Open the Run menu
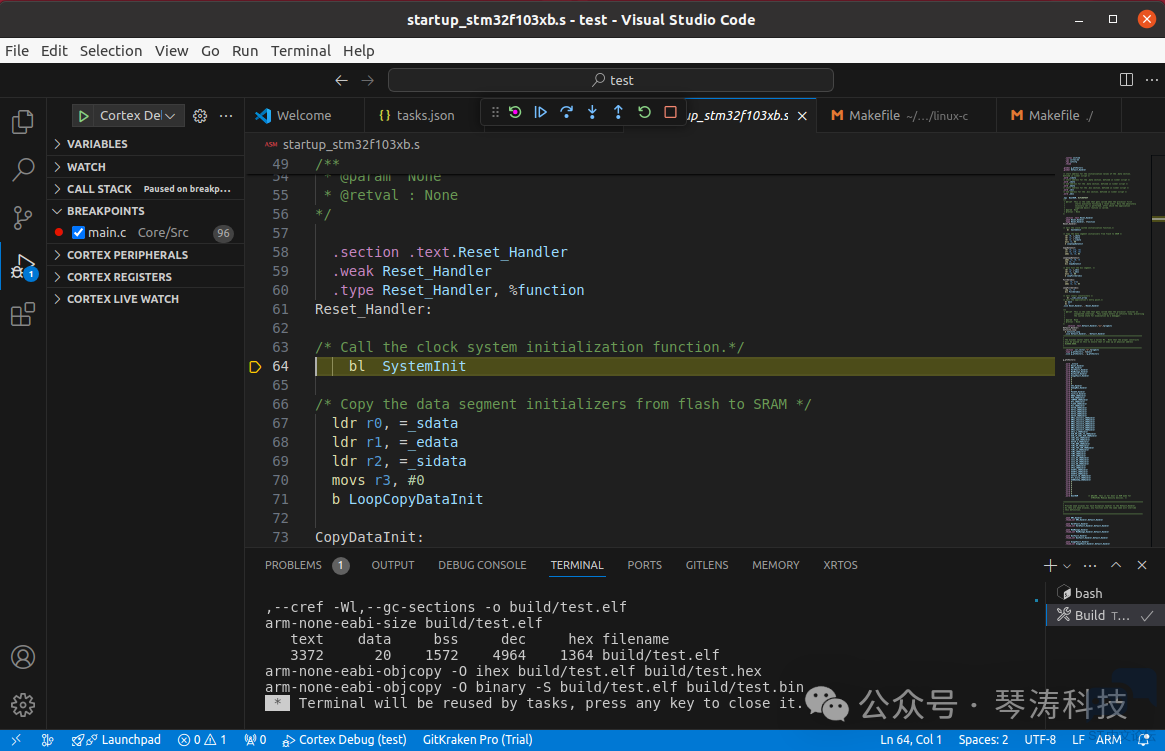 (x=244, y=51)
